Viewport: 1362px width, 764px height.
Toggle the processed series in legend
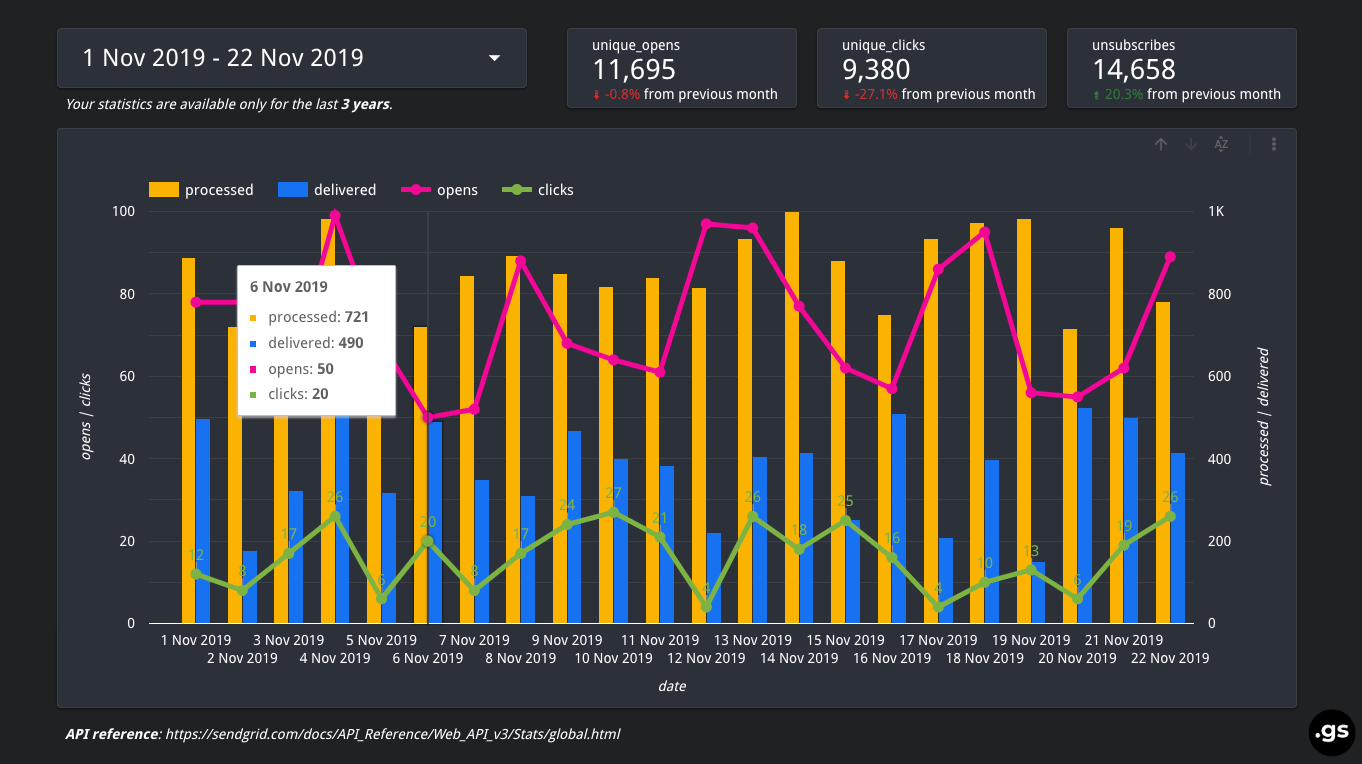202,190
